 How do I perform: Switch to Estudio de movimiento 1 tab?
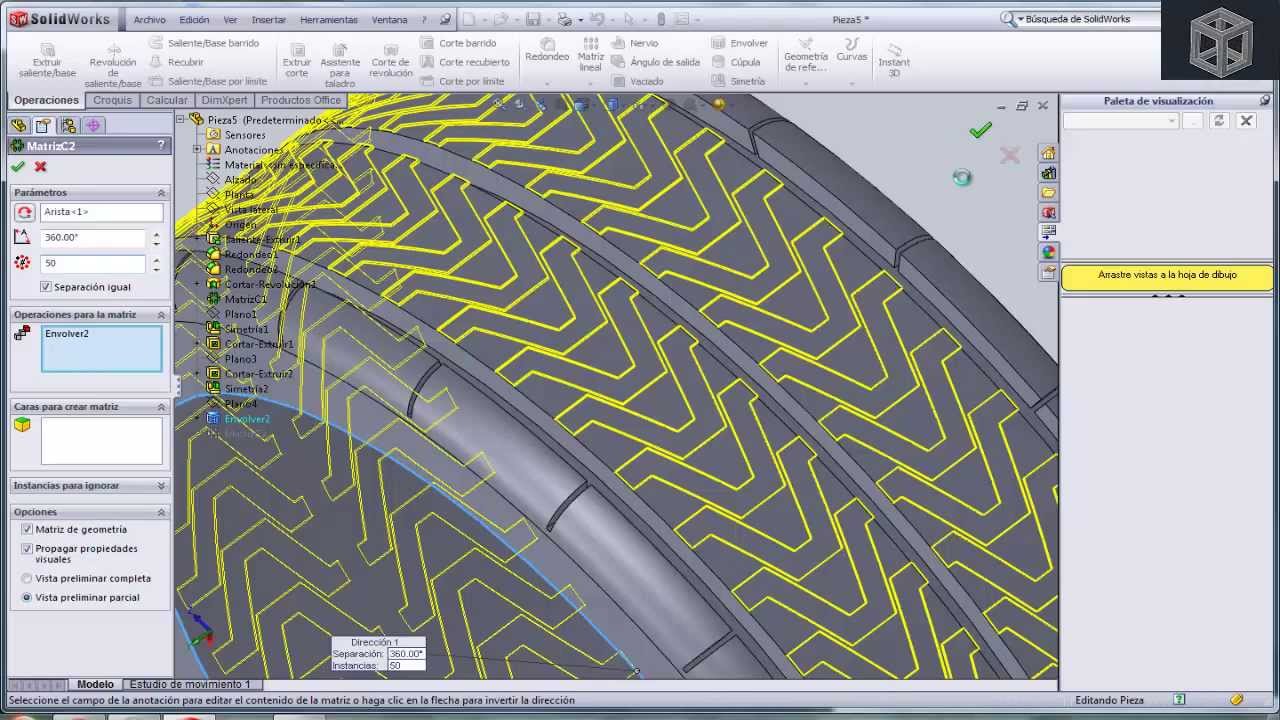pos(190,684)
